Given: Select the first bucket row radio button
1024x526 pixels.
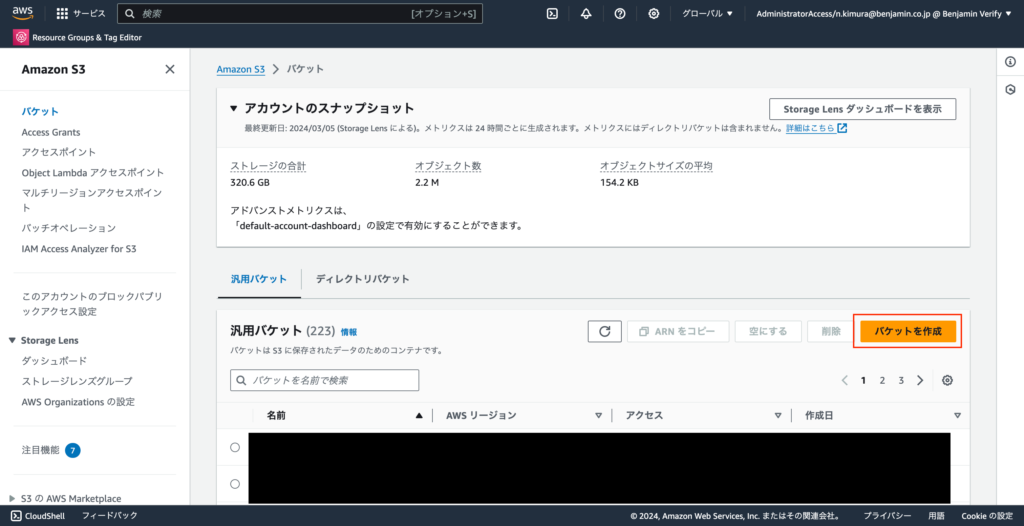Looking at the screenshot, I should 235,448.
